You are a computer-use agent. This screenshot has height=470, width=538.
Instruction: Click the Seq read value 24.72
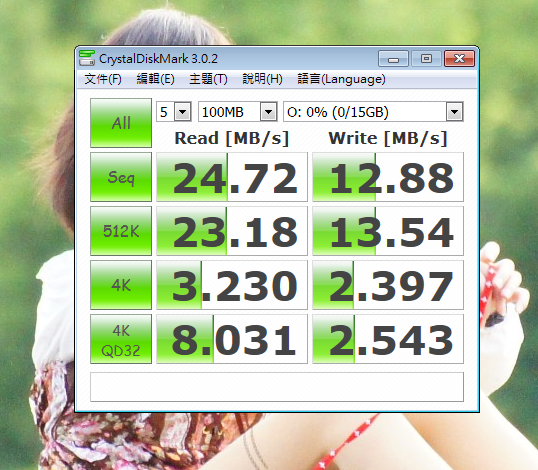[x=232, y=177]
